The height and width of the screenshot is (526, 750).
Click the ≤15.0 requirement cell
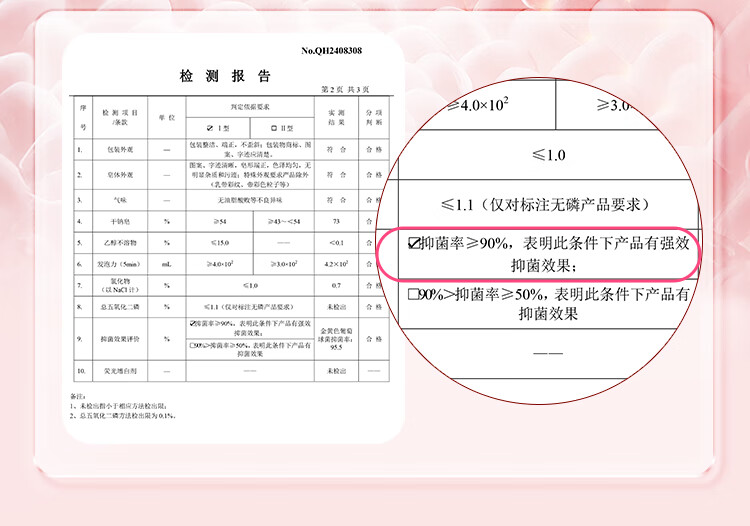220,243
